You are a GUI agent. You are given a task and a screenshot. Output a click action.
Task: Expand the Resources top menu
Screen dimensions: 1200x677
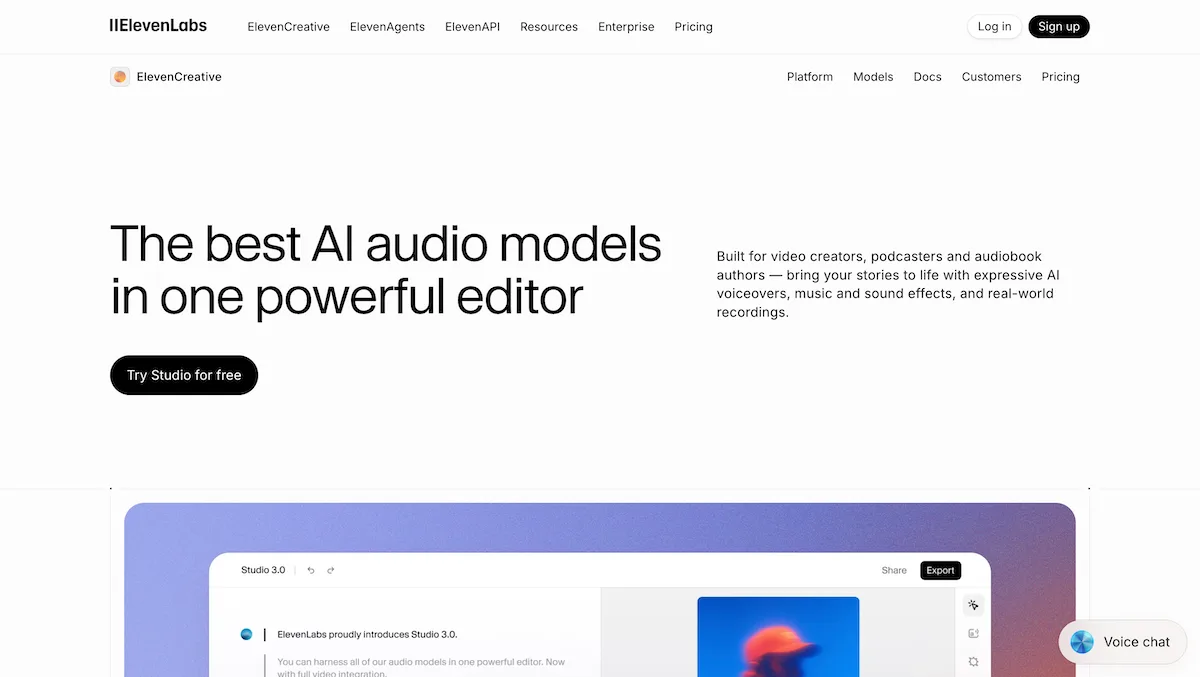tap(548, 27)
